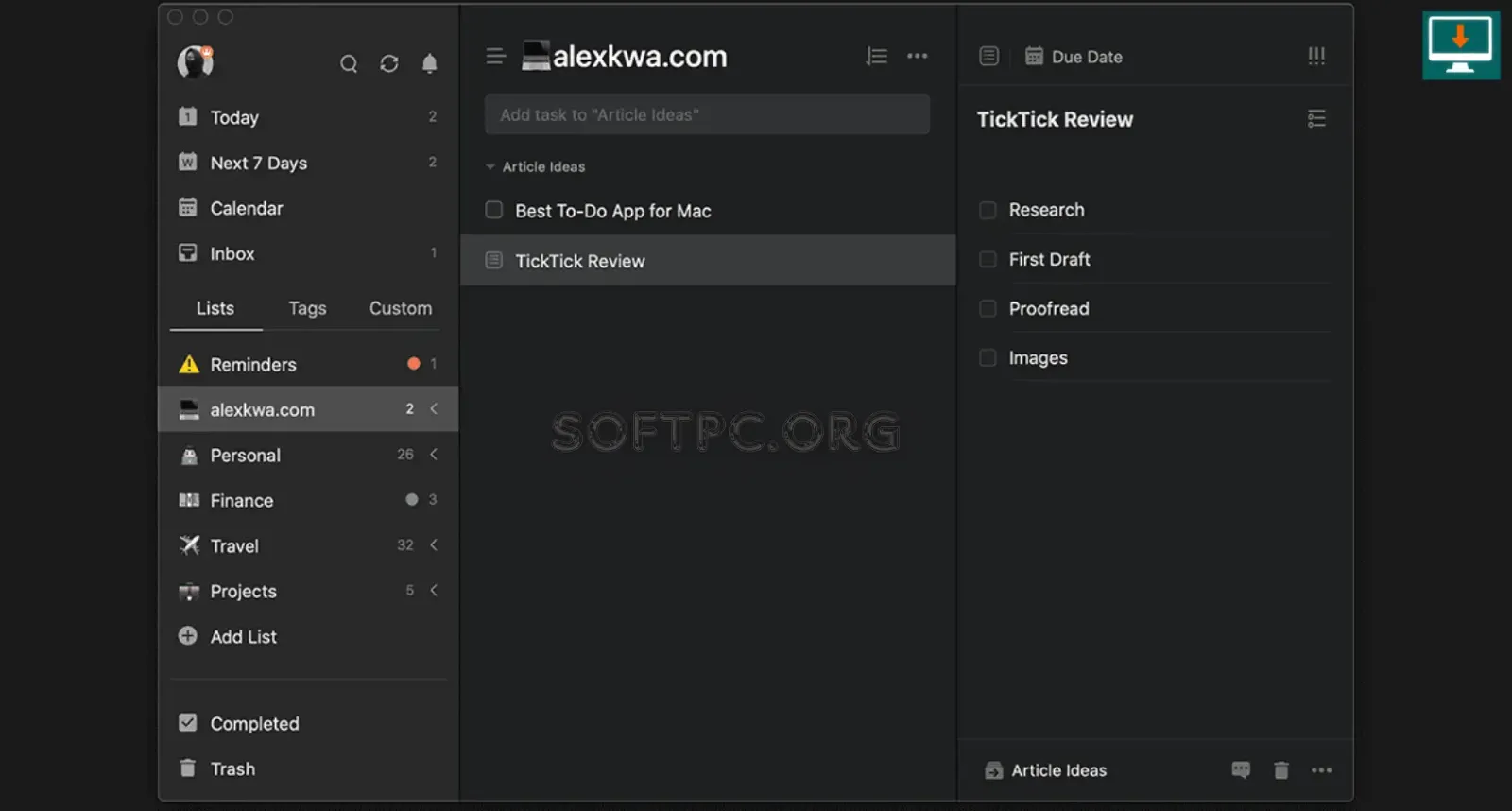Screen dimensions: 1512x811
Task: Click the Travel airplane icon
Action: pyautogui.click(x=189, y=545)
